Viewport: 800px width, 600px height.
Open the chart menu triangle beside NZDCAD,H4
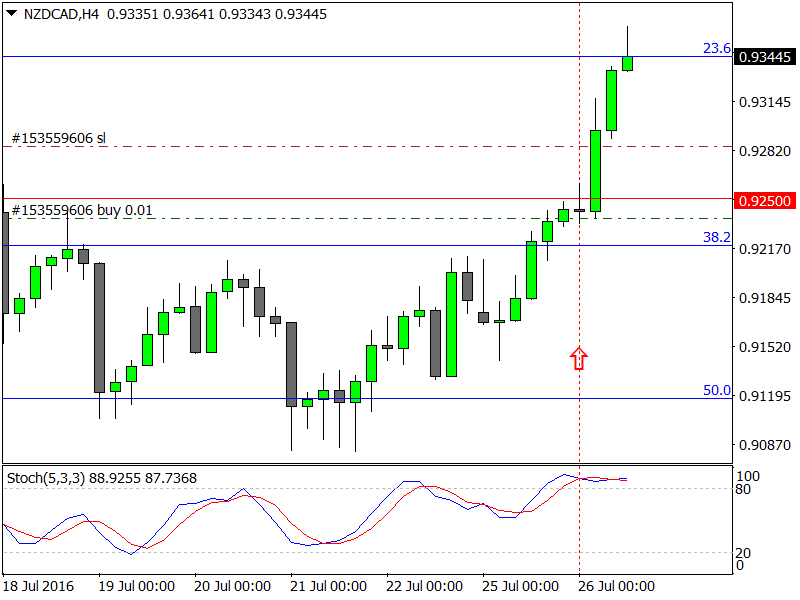click(x=11, y=13)
